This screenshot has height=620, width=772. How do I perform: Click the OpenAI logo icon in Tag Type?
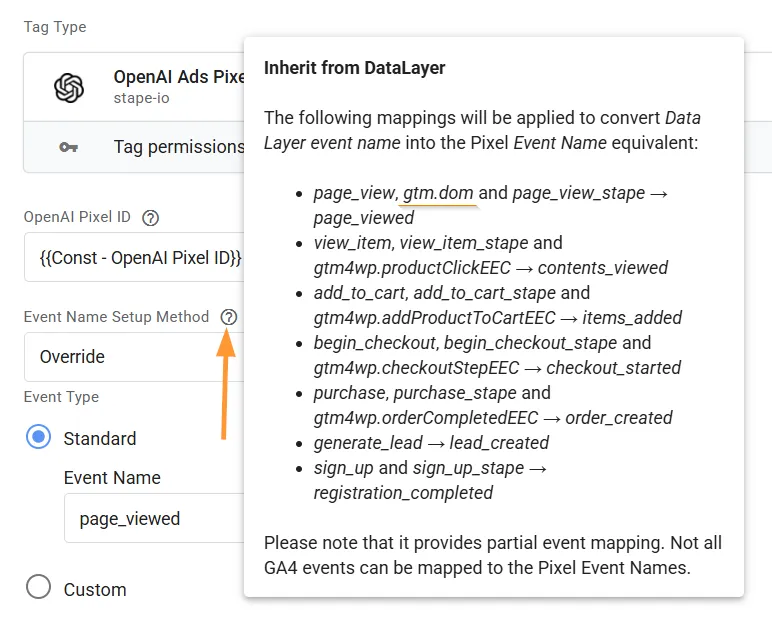tap(69, 88)
